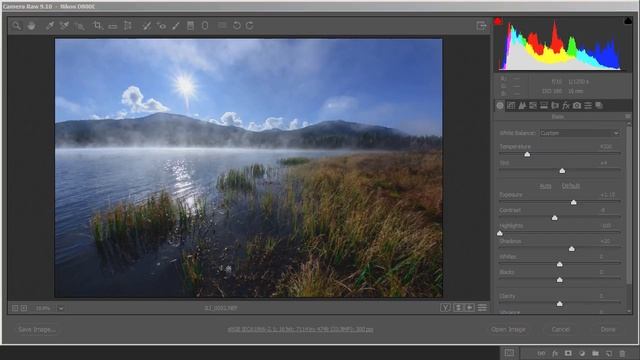Click the Exposure slider handle

point(573,202)
